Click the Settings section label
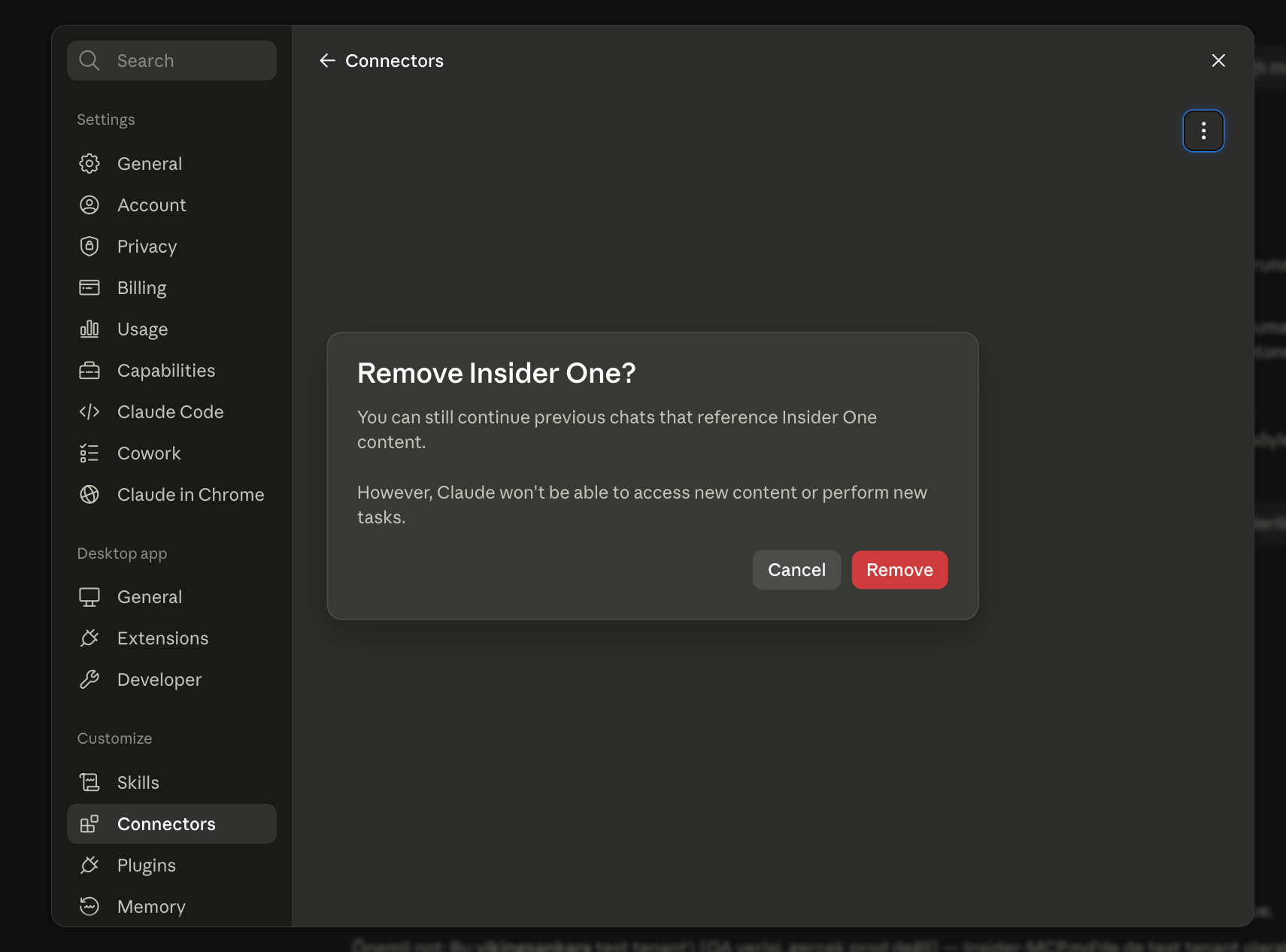The image size is (1286, 952). coord(106,120)
